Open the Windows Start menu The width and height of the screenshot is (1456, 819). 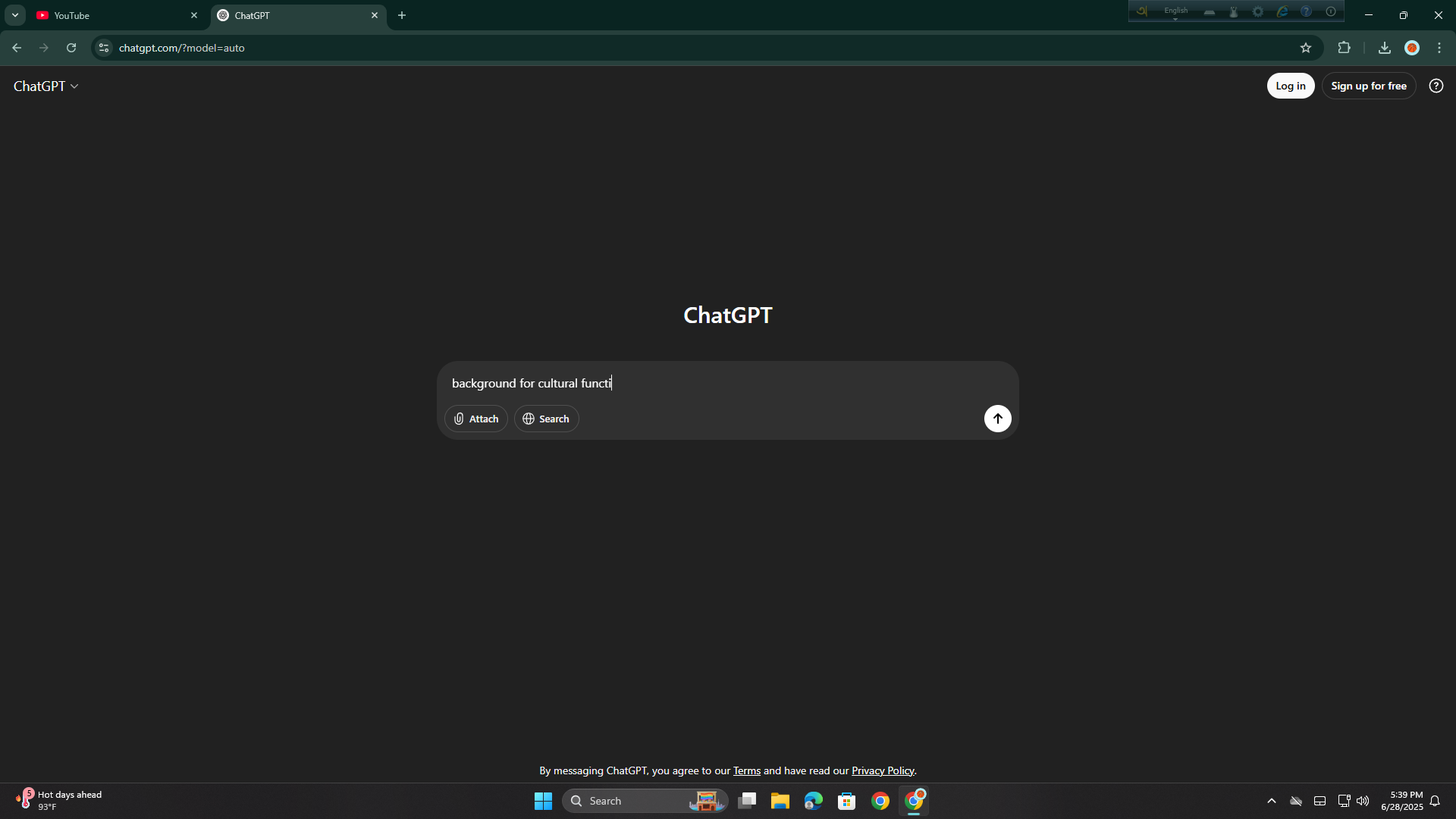(x=543, y=801)
